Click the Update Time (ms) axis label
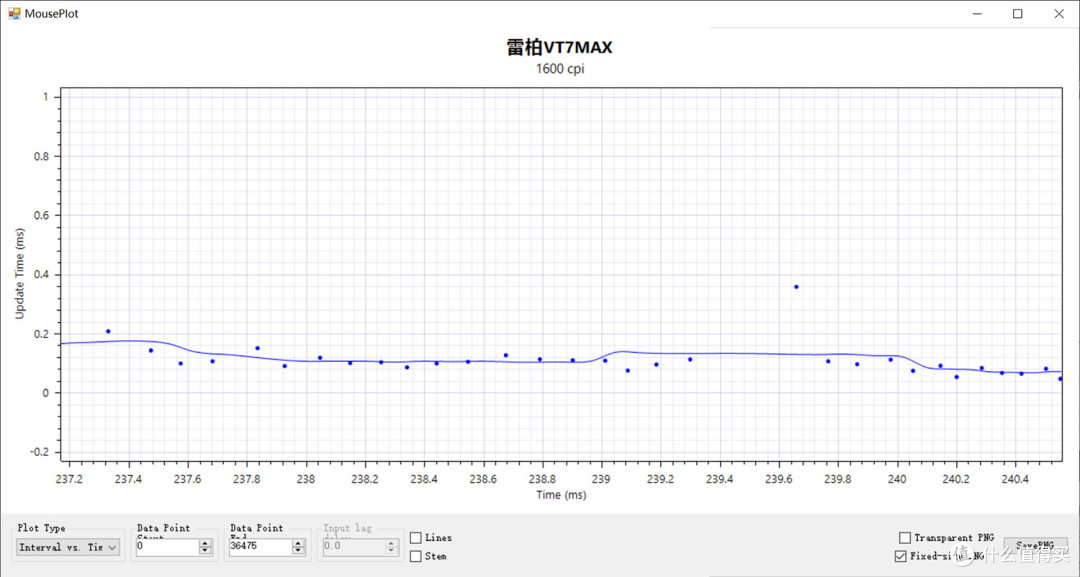Screen dimensions: 1080x577 [x=19, y=273]
